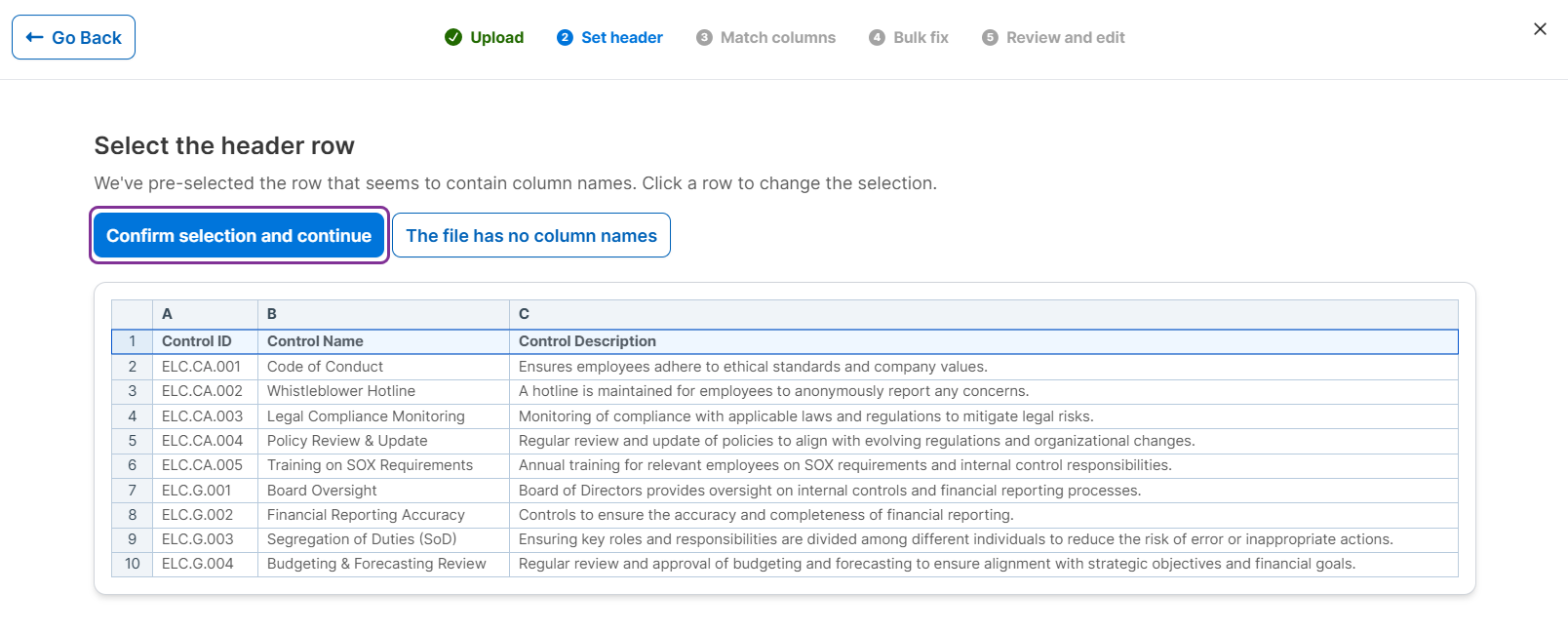Click the Whistleblower Hotline cell
Image resolution: width=1568 pixels, height=632 pixels.
384,391
